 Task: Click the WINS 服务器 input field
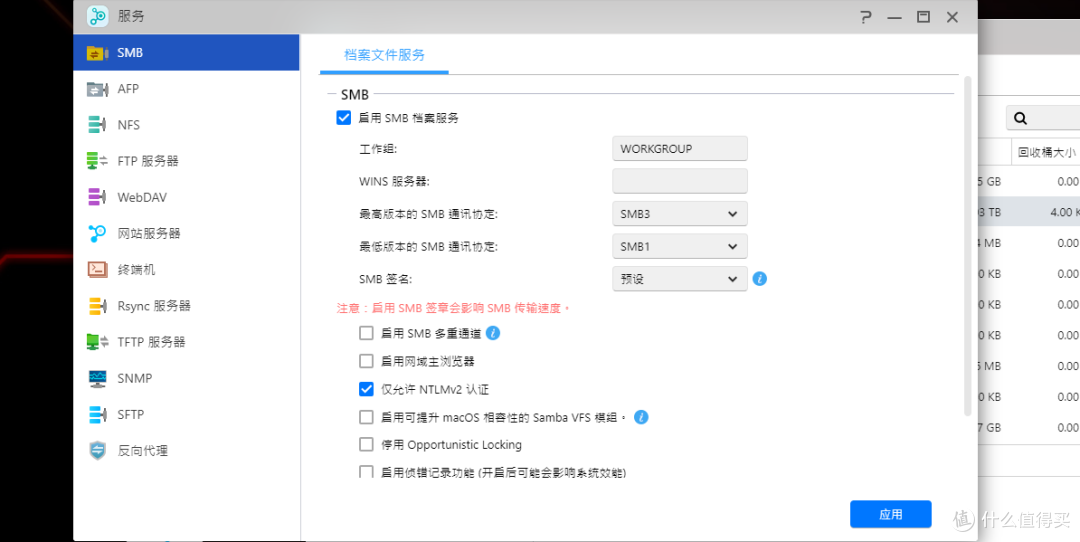pyautogui.click(x=680, y=181)
